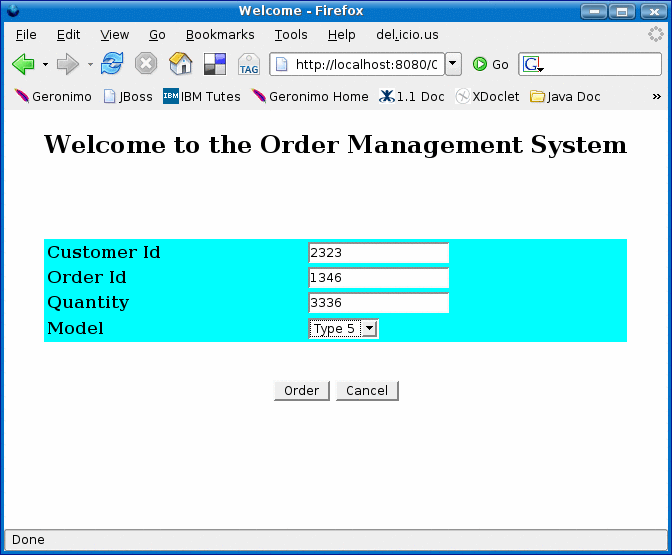Click the Order button
Screen dimensions: 672x555
click(x=302, y=391)
